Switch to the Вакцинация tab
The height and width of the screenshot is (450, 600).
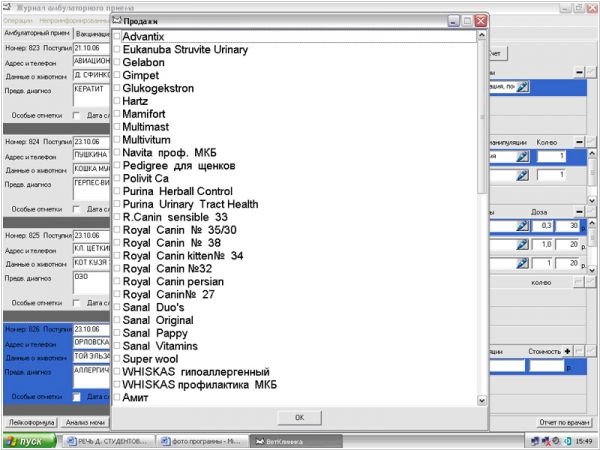[x=92, y=34]
